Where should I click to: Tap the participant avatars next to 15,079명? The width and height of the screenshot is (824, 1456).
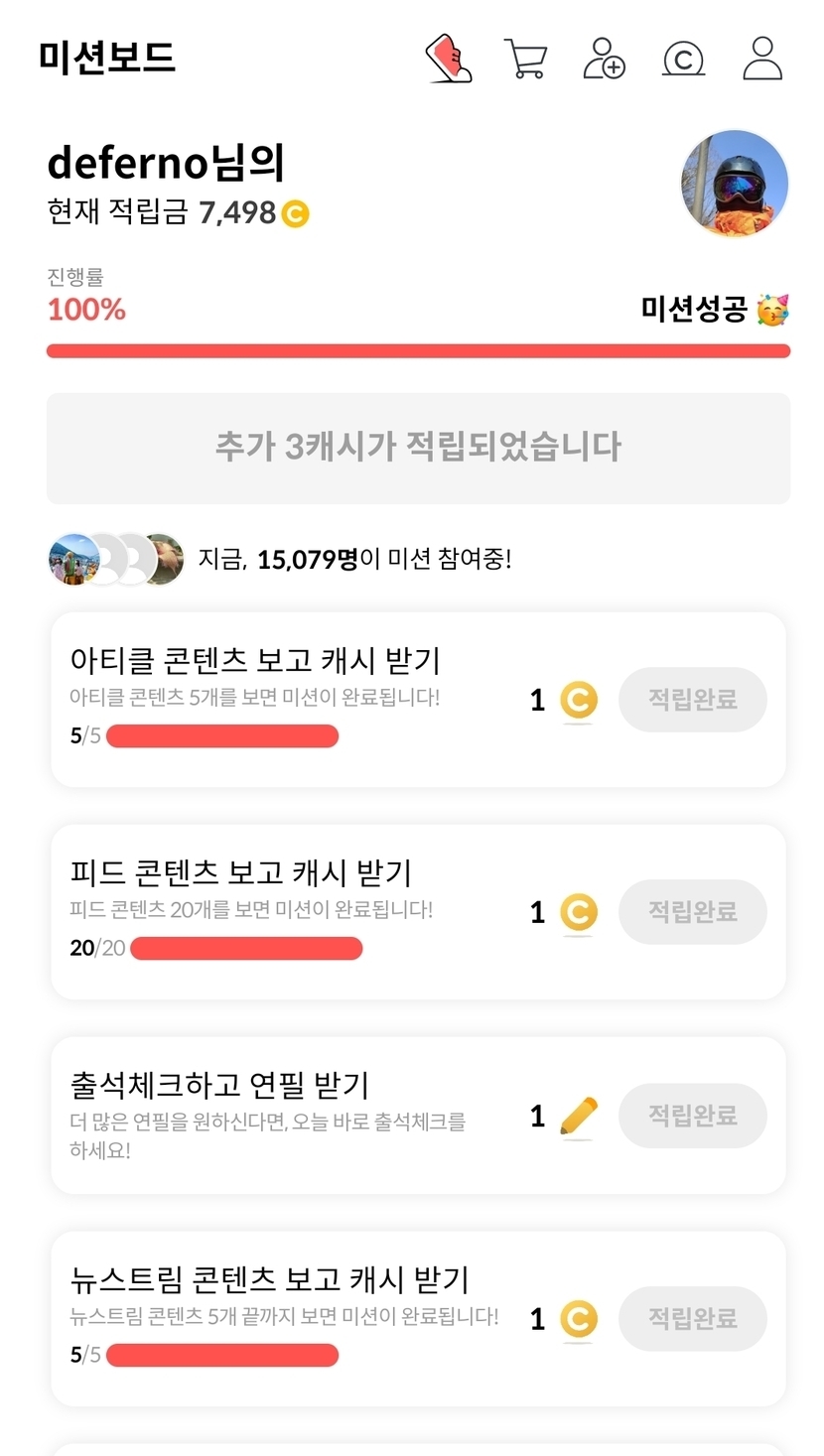coord(116,559)
